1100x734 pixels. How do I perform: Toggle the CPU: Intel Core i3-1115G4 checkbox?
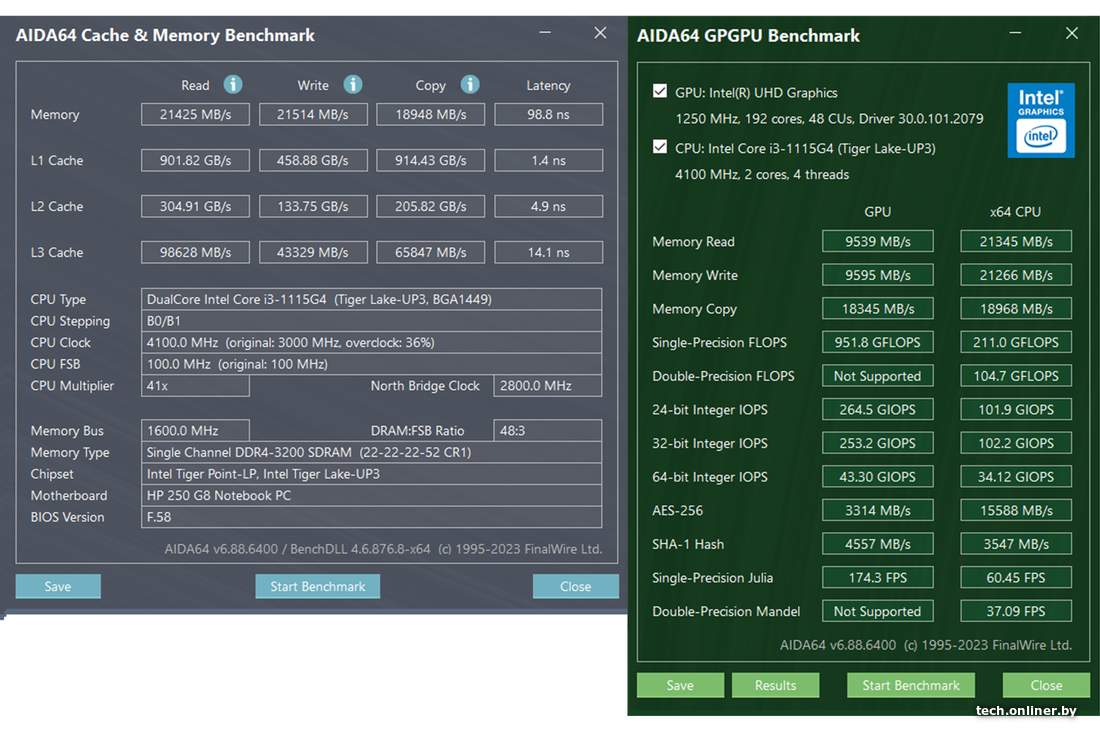[660, 148]
